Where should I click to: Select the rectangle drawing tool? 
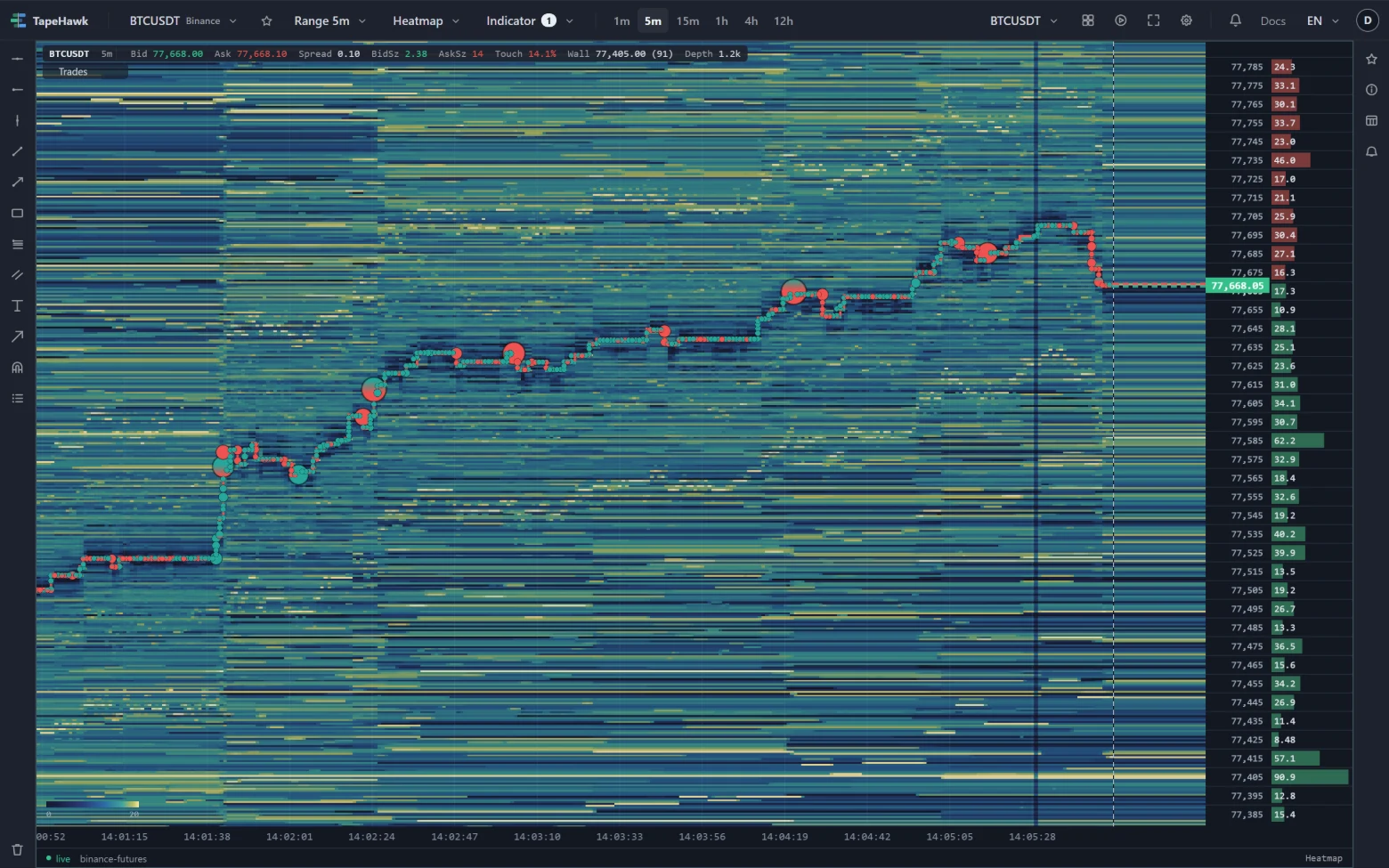(17, 214)
